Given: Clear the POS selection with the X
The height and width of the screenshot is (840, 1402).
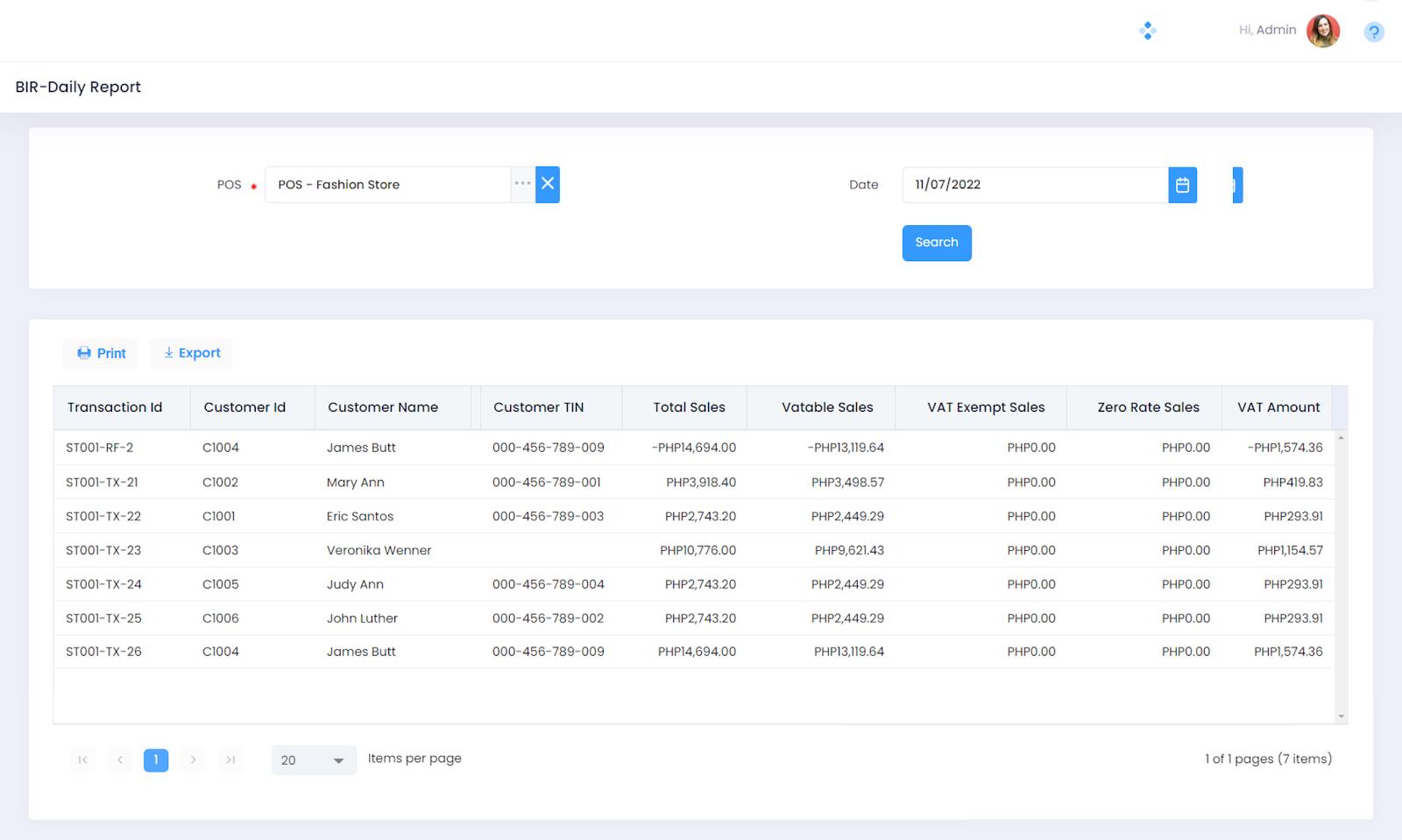Looking at the screenshot, I should click(548, 184).
